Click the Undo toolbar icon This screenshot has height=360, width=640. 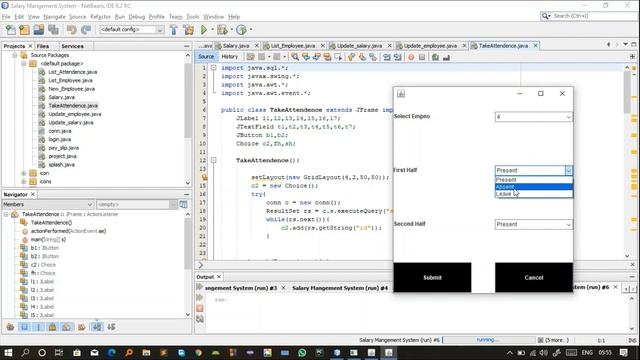coord(71,29)
